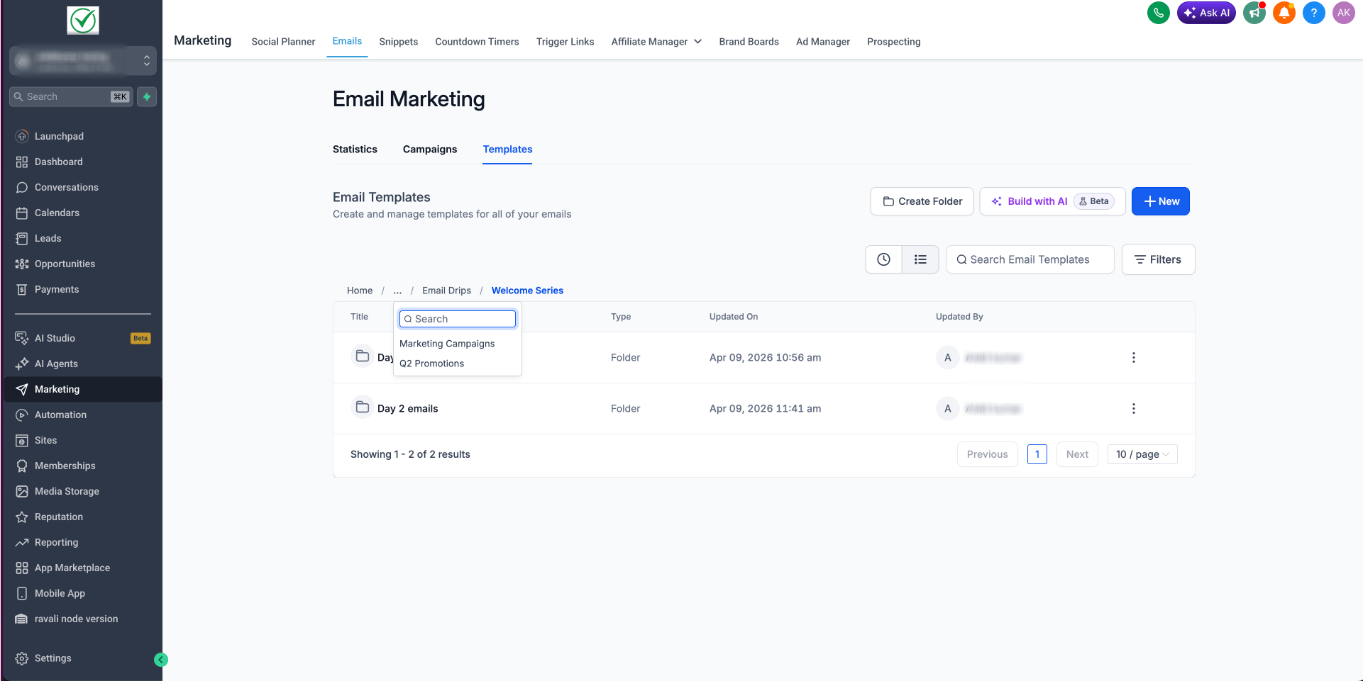Go to Home in breadcrumb
The image size is (1363, 681).
[x=360, y=291]
